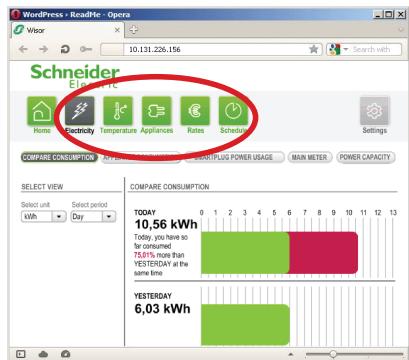
Task: Toggle the panel icon in status bar
Action: pyautogui.click(x=21, y=354)
